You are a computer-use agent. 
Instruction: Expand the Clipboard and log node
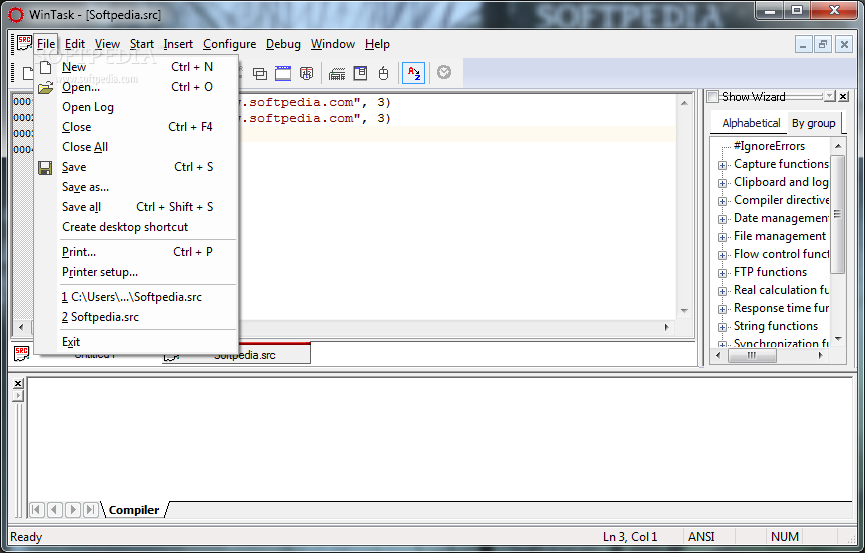coord(722,183)
